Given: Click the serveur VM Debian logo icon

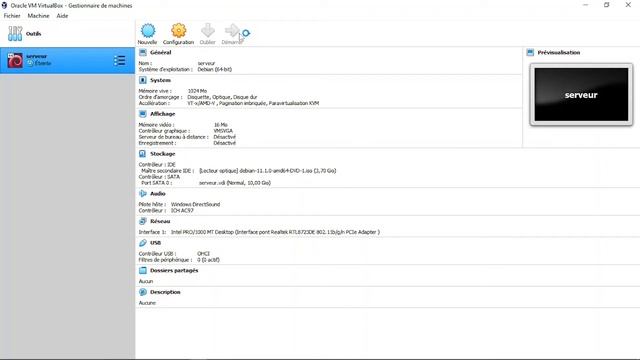Looking at the screenshot, I should pyautogui.click(x=15, y=60).
